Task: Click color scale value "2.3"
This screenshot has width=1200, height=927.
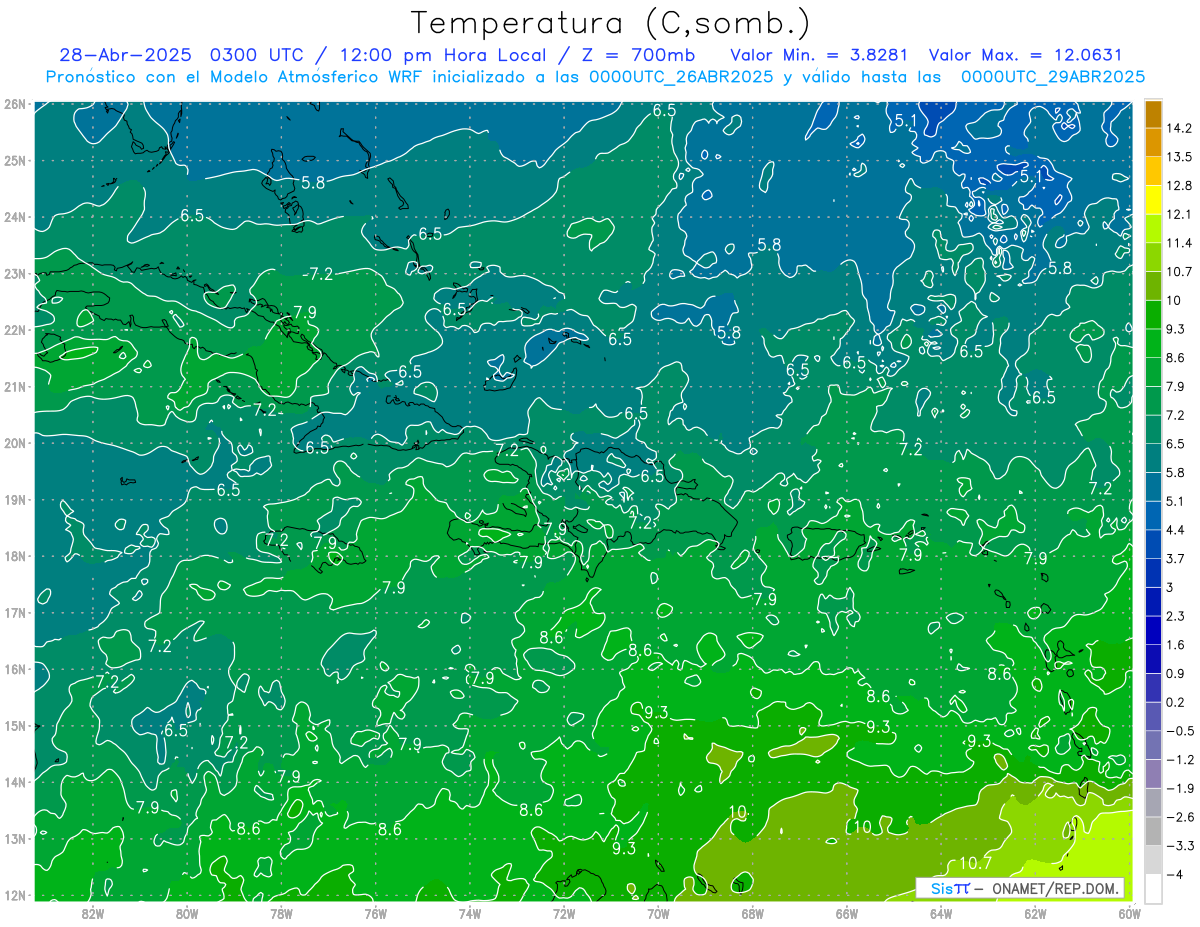Action: 1175,616
